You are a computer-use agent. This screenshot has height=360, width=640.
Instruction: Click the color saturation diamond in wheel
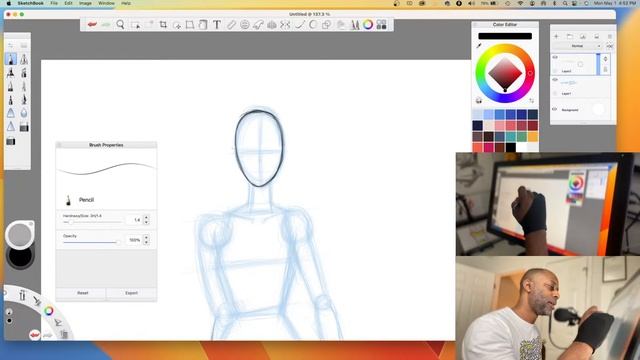click(x=505, y=73)
